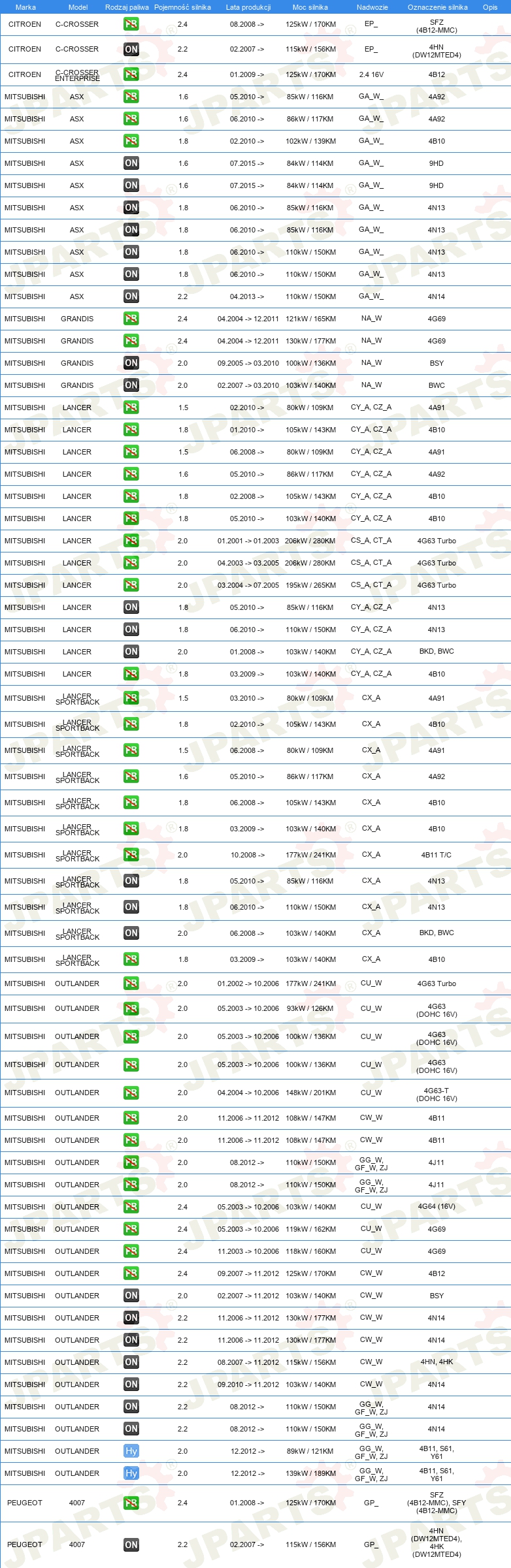Click petrol icon in Lancer Sportback 4B11 T/C row

click(x=131, y=855)
